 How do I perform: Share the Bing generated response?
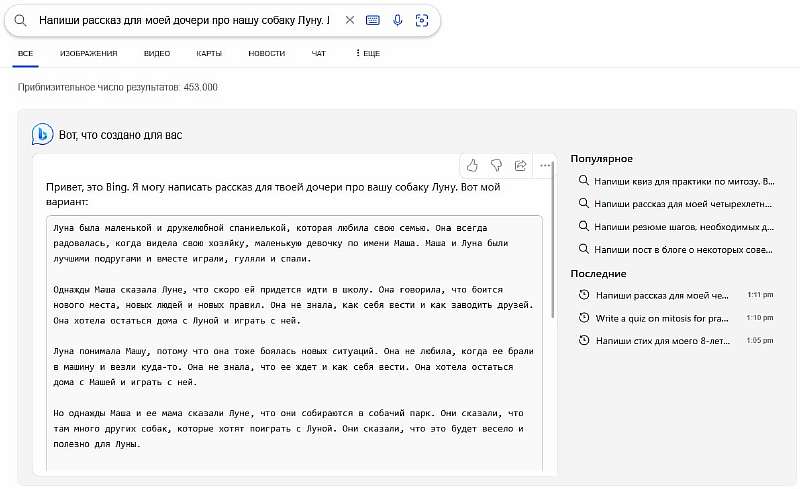click(x=520, y=165)
